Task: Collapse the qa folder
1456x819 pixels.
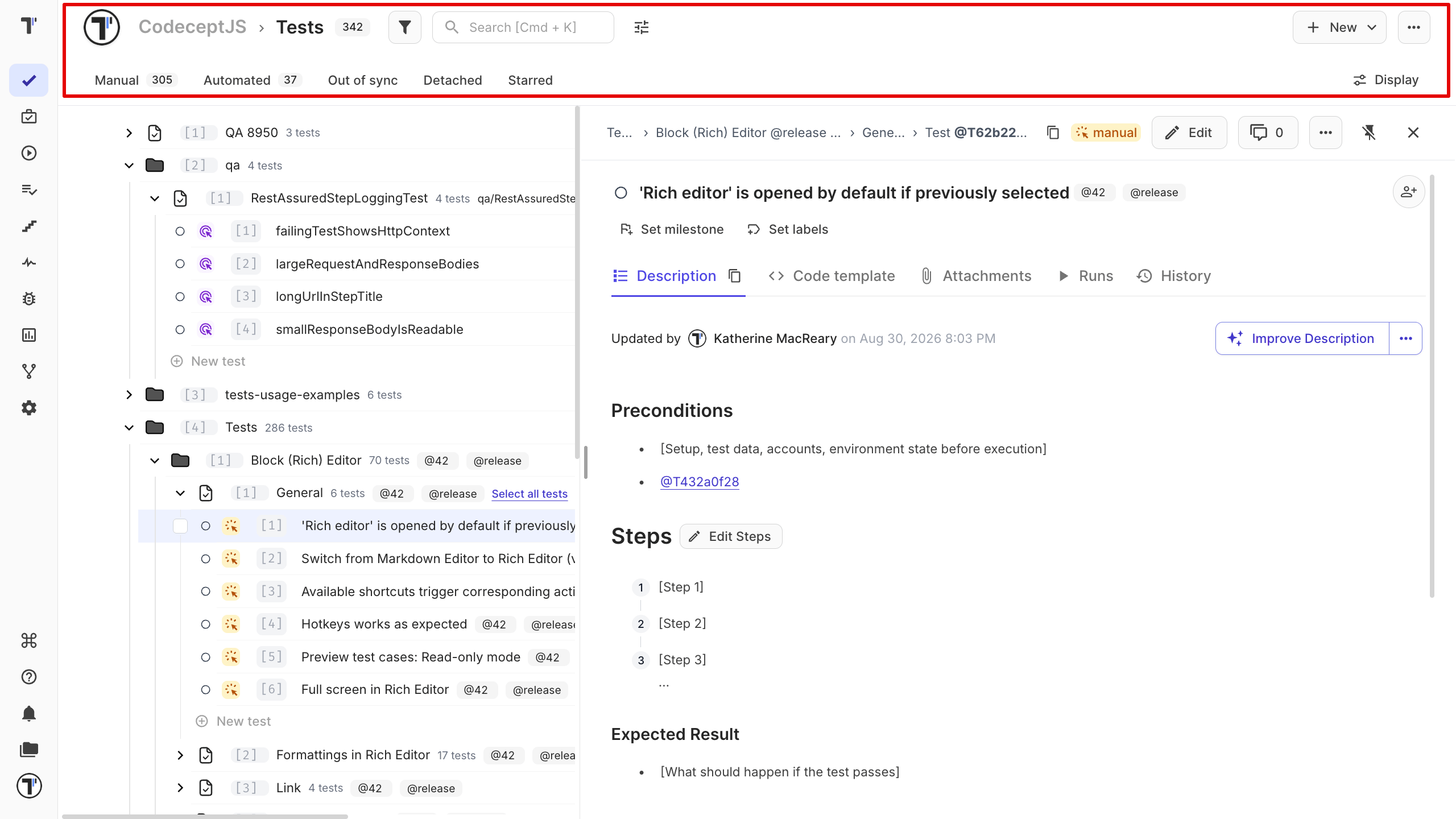Action: tap(129, 166)
